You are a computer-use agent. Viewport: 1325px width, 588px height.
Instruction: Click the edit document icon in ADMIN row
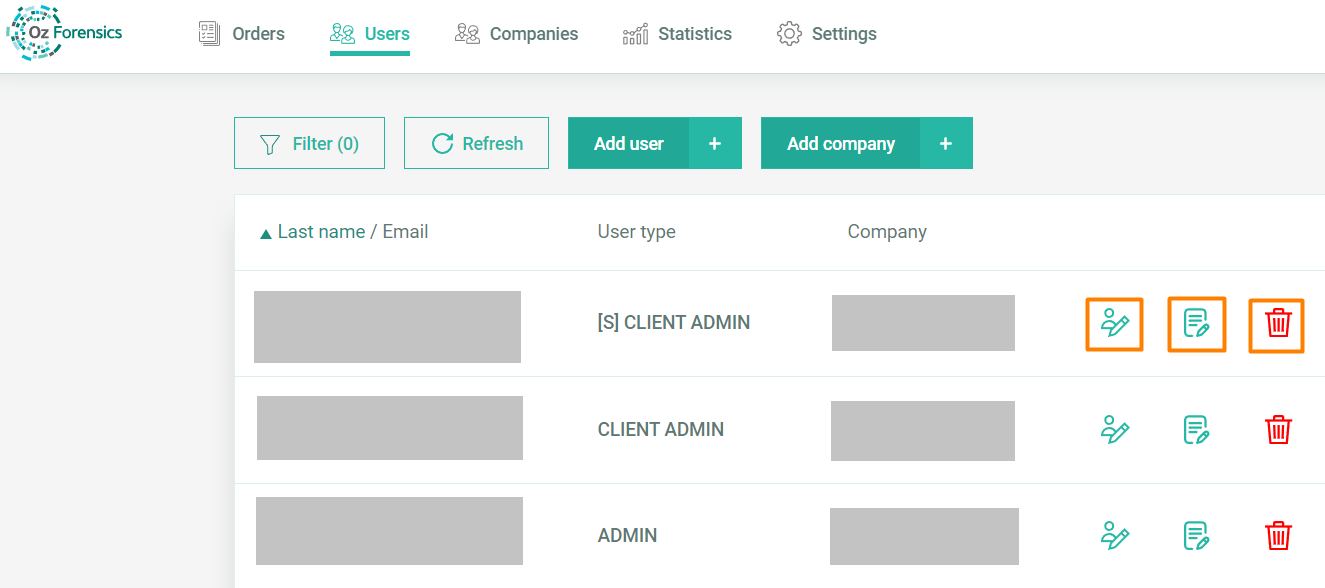coord(1196,536)
